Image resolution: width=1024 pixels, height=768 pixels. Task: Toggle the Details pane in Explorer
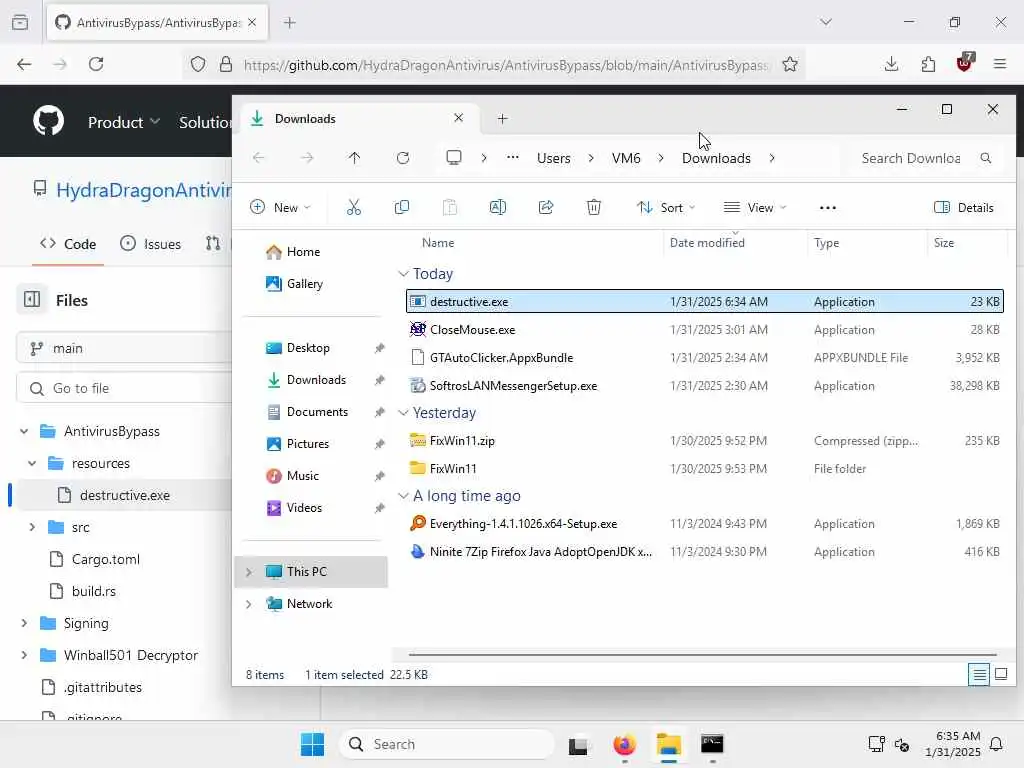click(x=964, y=208)
